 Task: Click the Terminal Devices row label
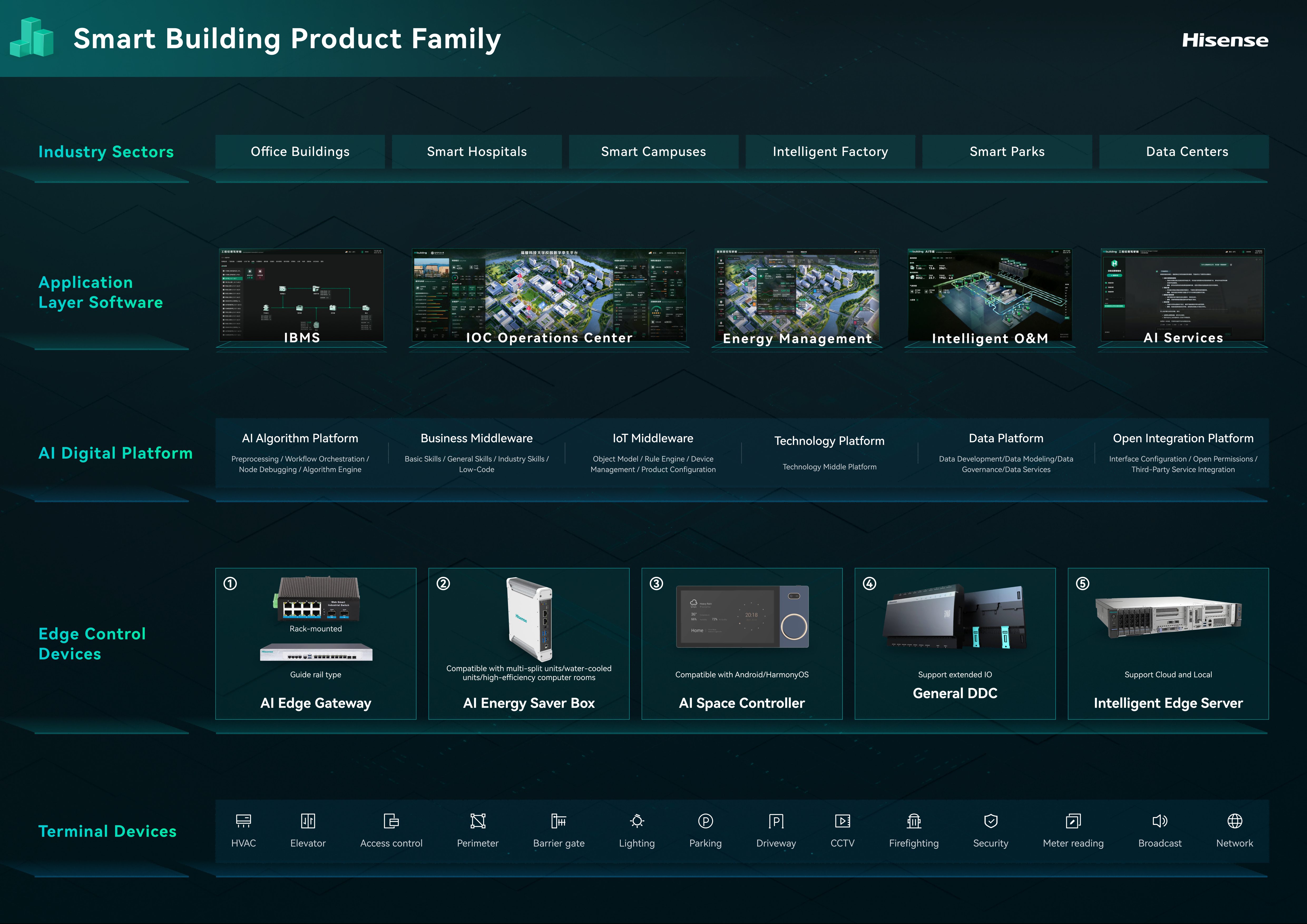[x=107, y=831]
